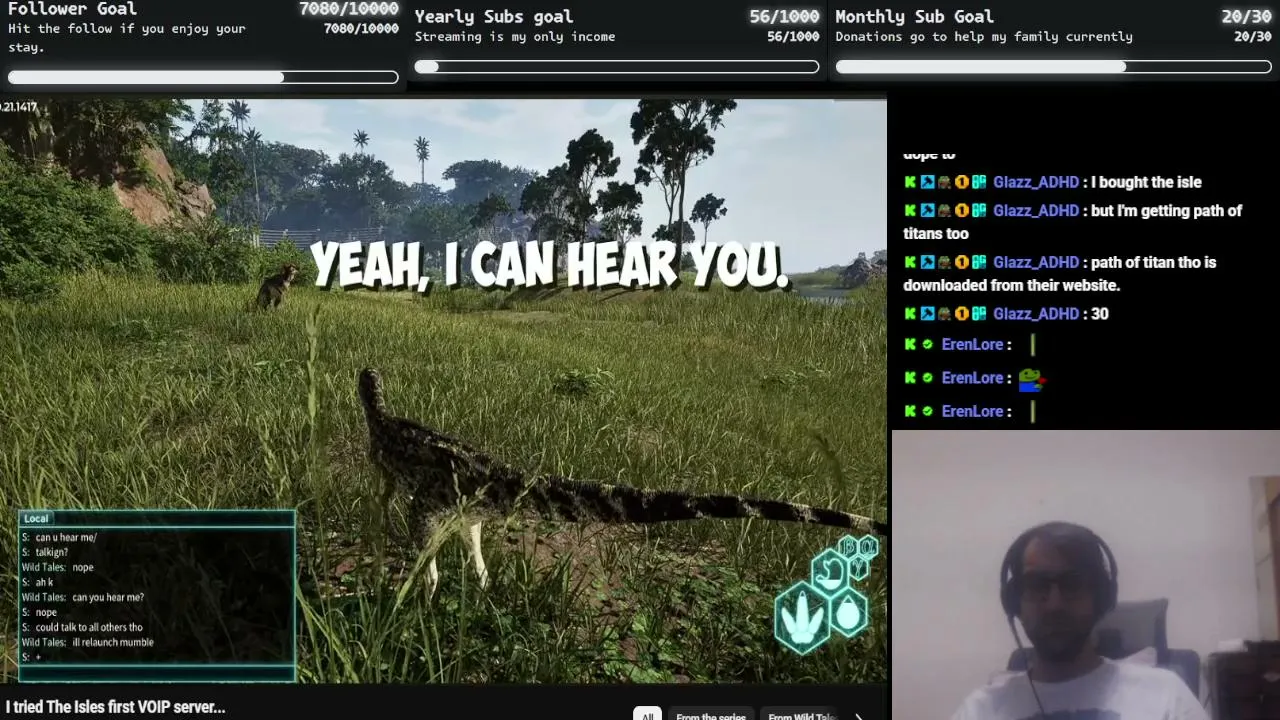Click the Yearly Subs goal progress bar
Screen dimensions: 1280x720
(x=617, y=67)
